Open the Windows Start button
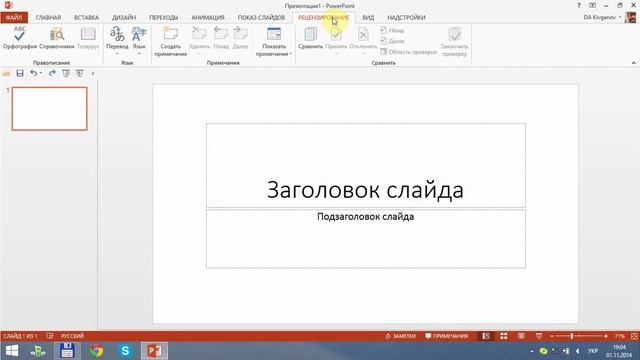The height and width of the screenshot is (360, 640). tap(12, 351)
